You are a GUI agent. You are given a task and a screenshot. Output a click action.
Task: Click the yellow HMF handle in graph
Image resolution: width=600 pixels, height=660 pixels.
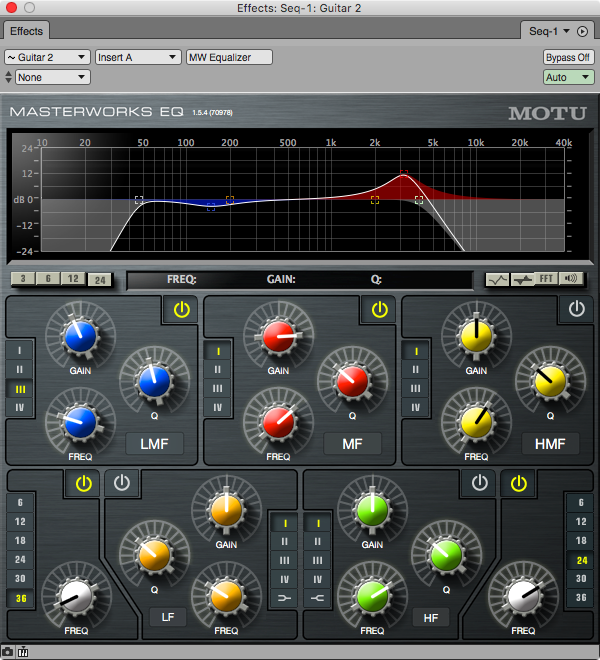pos(375,200)
